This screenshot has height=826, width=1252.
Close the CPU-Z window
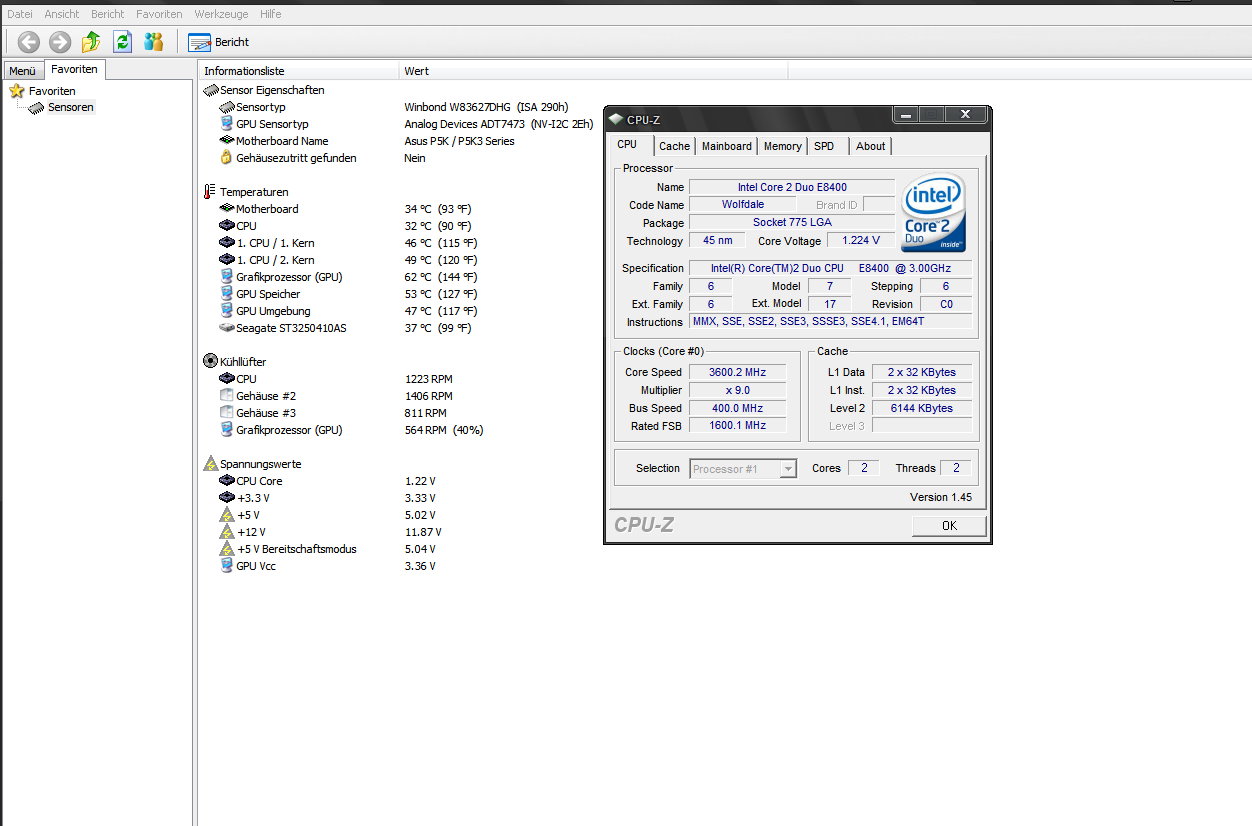(965, 115)
